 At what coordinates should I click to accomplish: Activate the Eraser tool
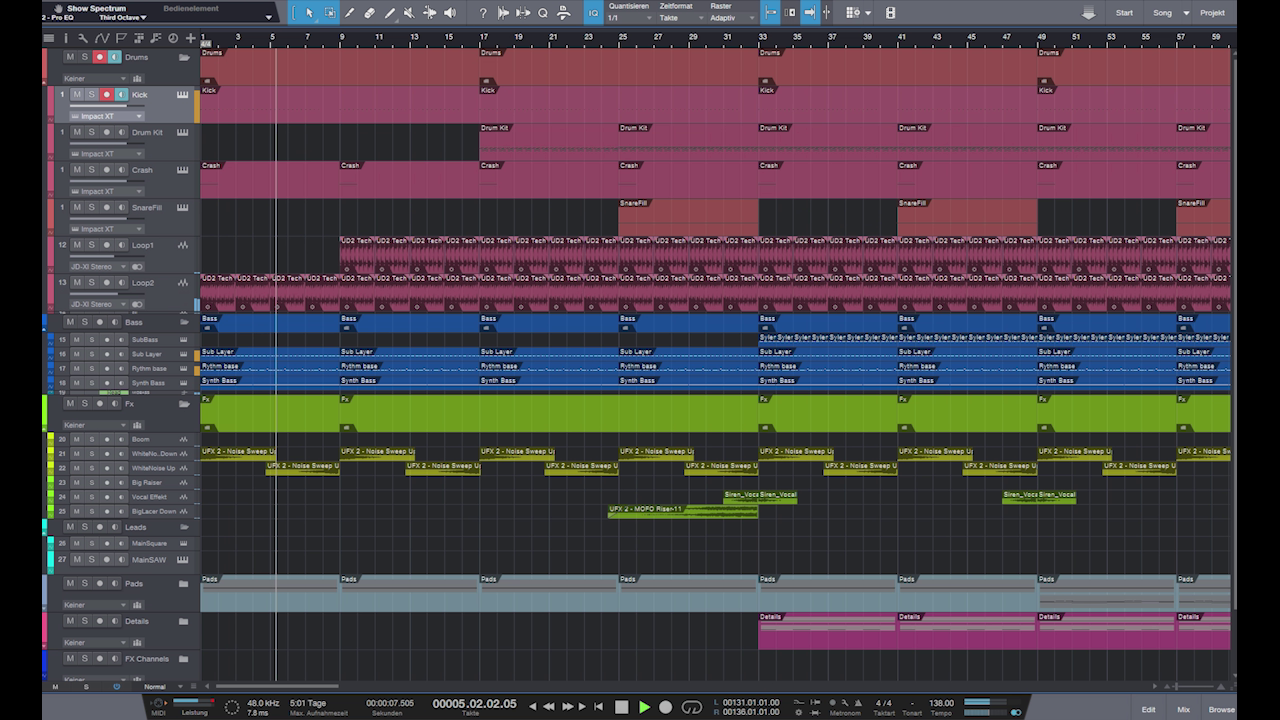(x=368, y=13)
